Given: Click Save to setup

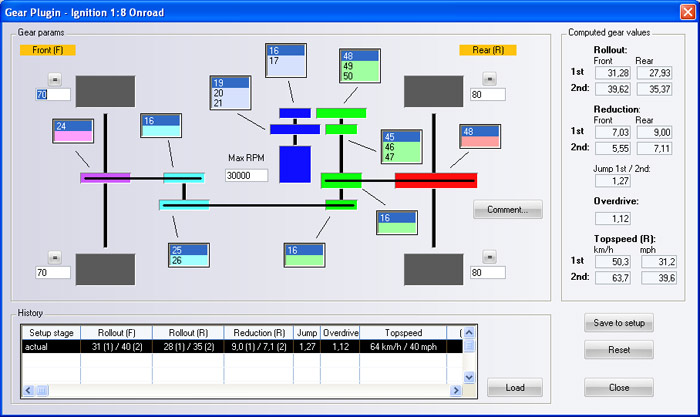Looking at the screenshot, I should click(x=619, y=323).
